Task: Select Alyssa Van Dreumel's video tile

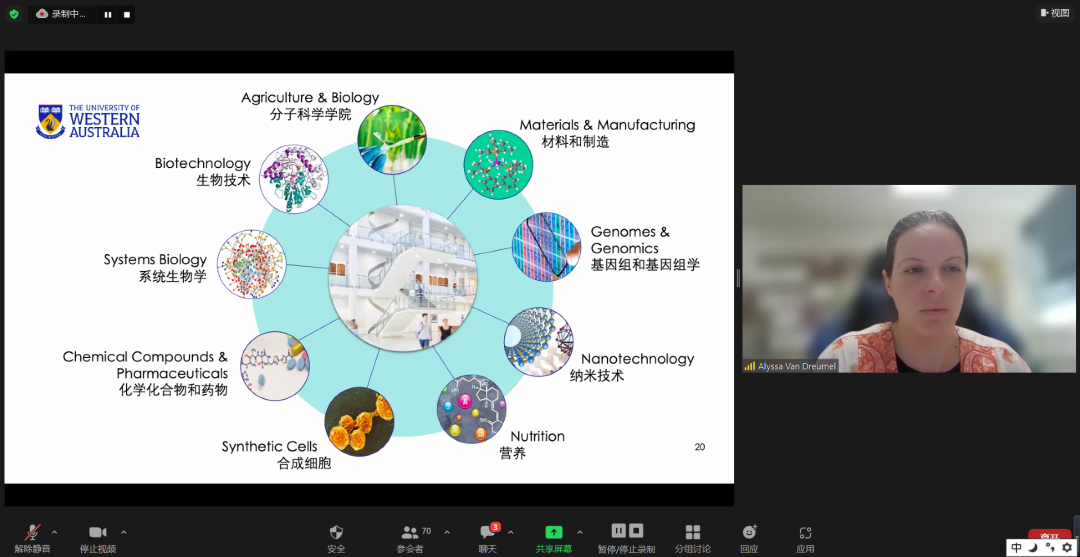Action: point(908,278)
